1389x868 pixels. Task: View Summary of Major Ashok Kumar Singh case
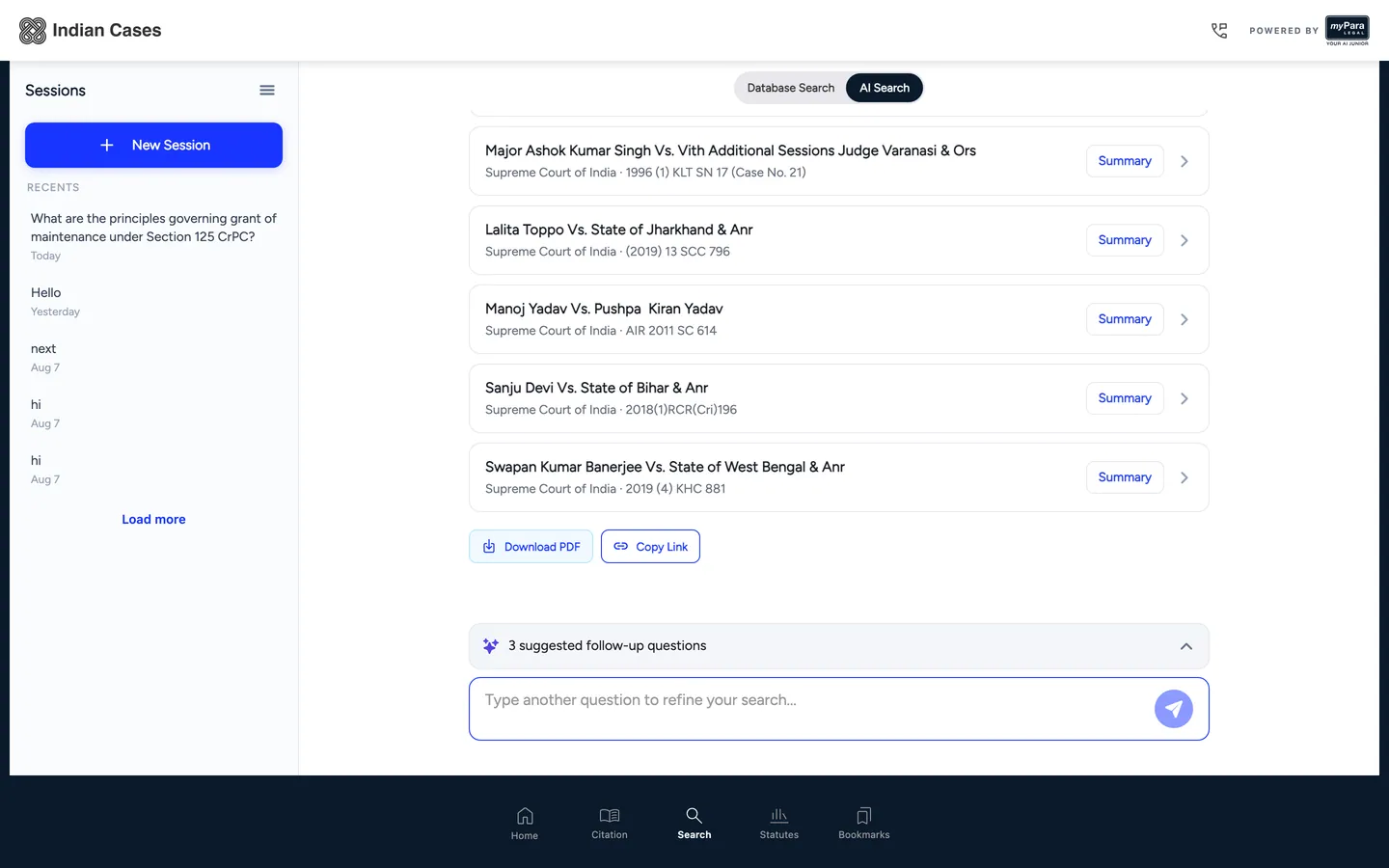pyautogui.click(x=1125, y=161)
